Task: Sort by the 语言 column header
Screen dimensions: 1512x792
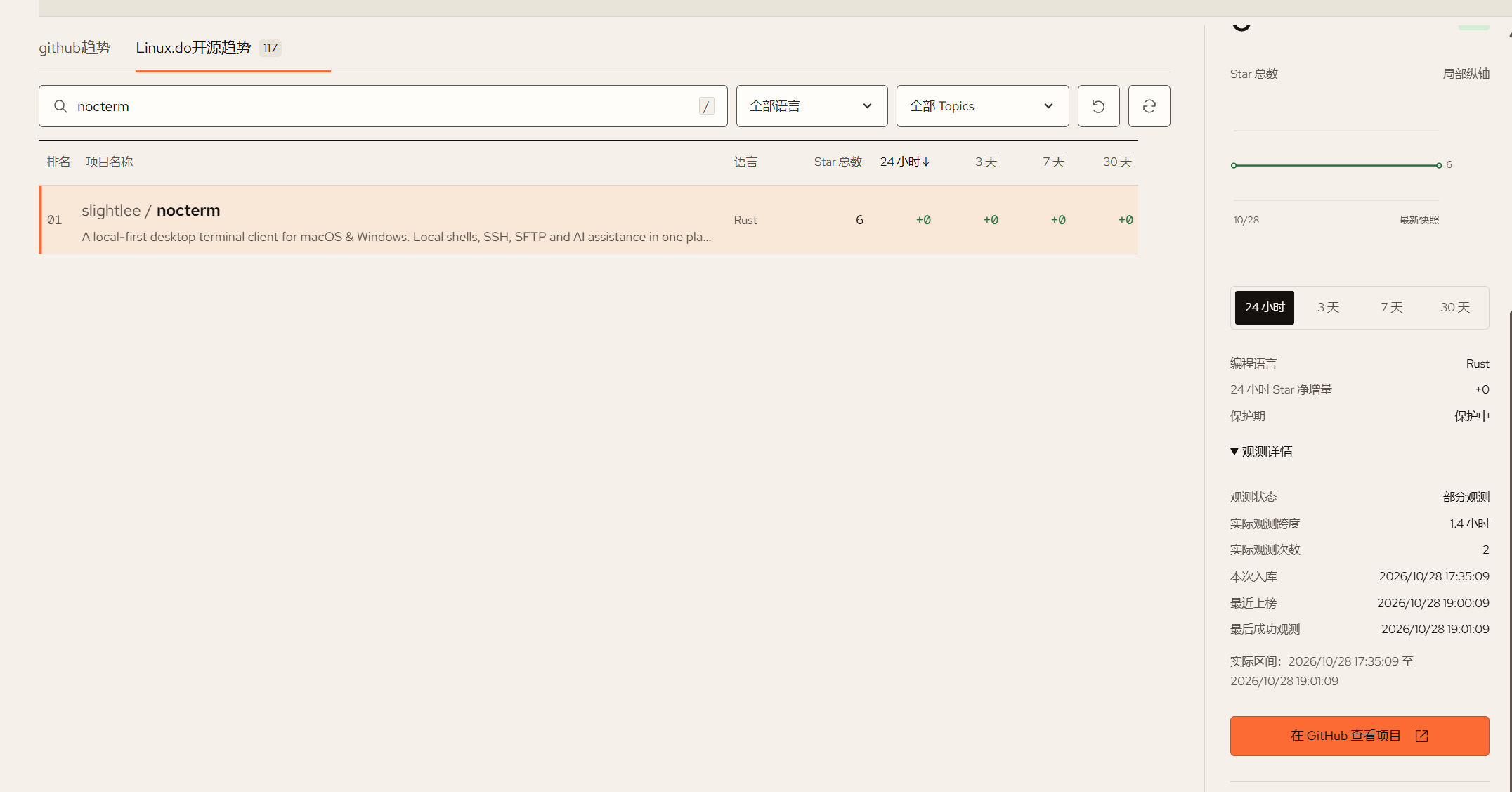Action: (x=745, y=162)
